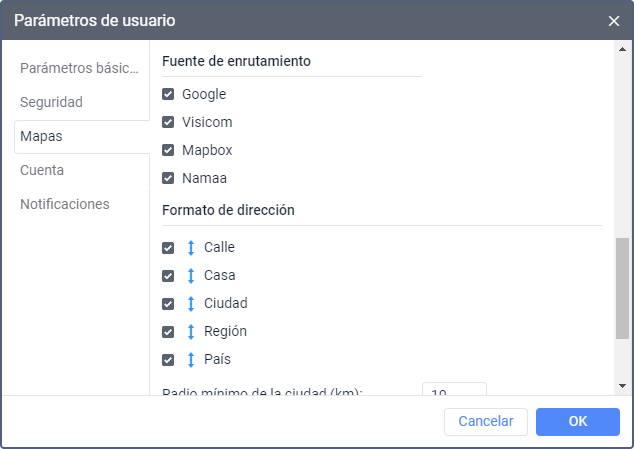Uncheck the Calle address format checkbox
Image resolution: width=634 pixels, height=449 pixels.
168,247
